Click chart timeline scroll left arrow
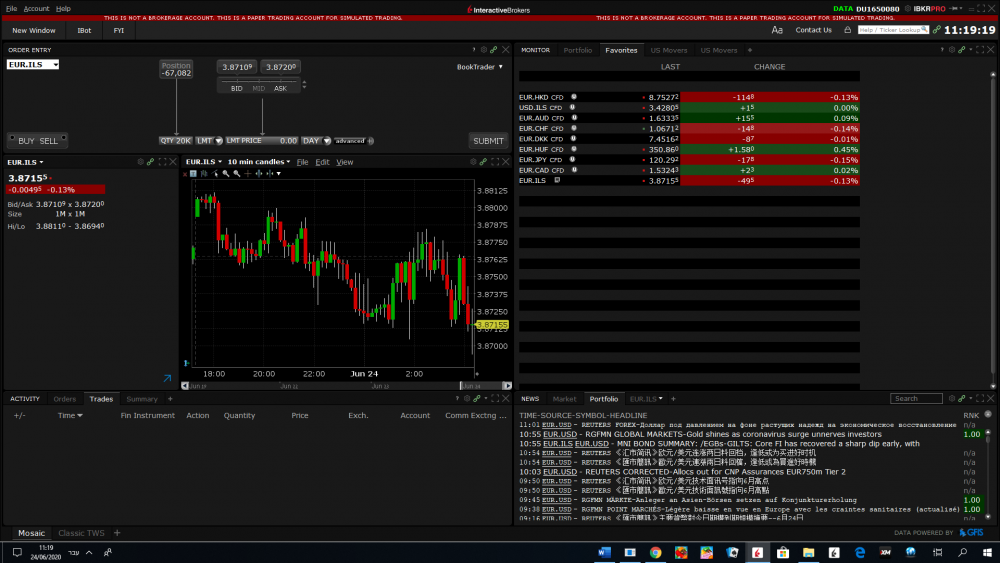This screenshot has width=1000, height=563. [x=185, y=386]
